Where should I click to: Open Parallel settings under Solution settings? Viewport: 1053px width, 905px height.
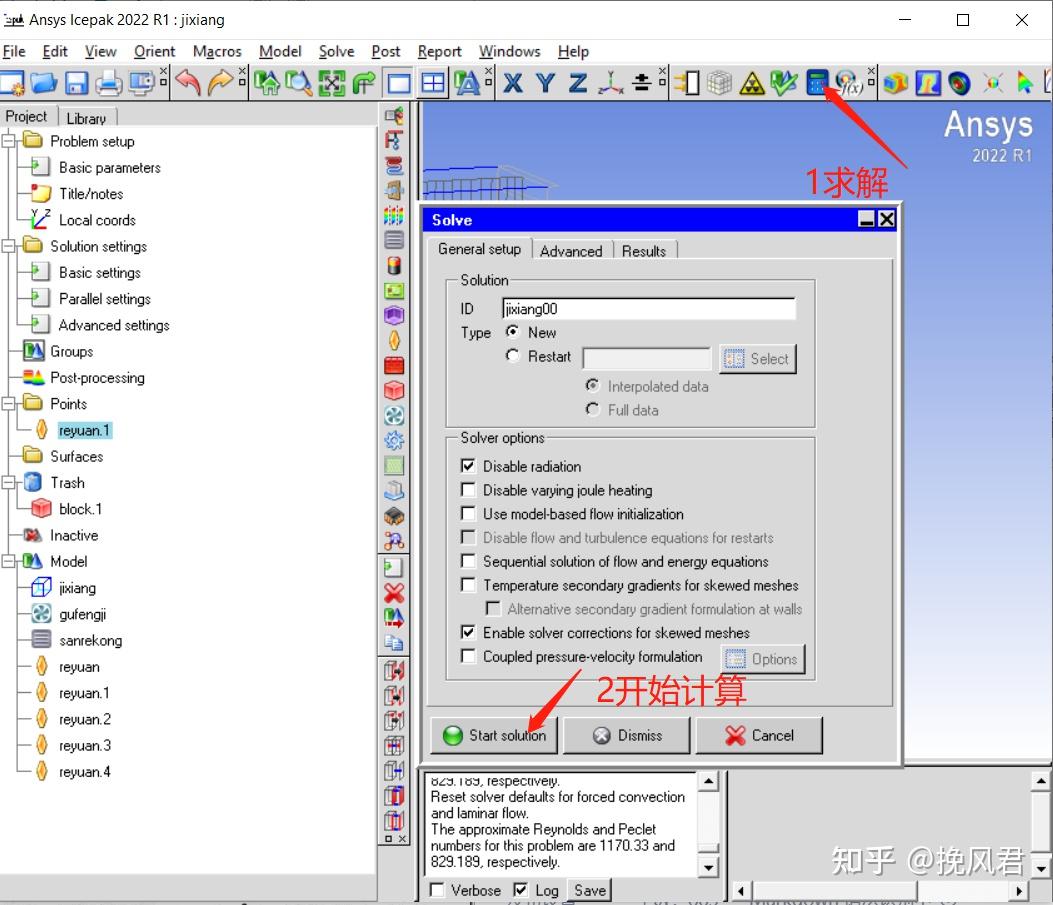[x=104, y=299]
